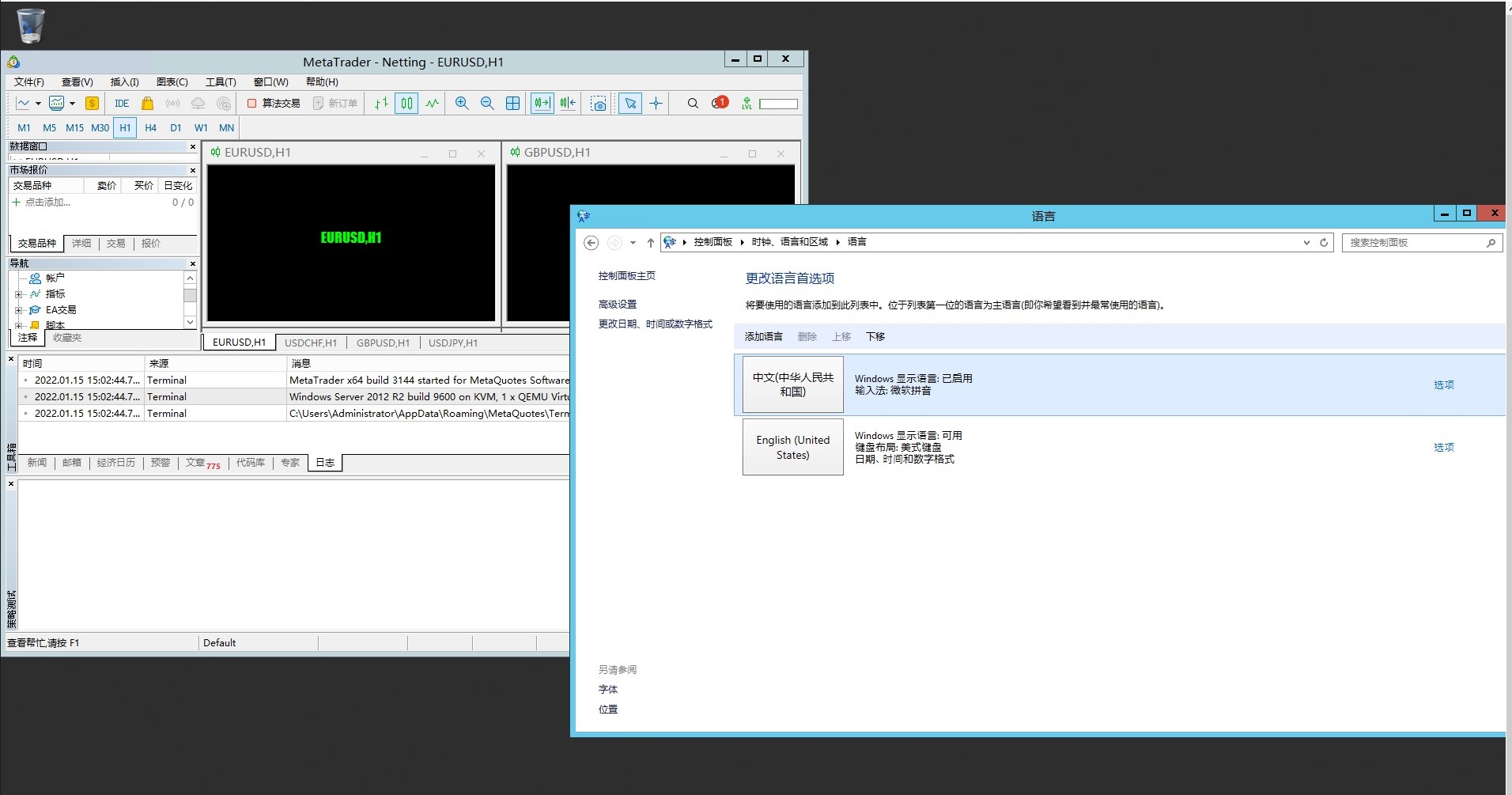This screenshot has height=795, width=1512.
Task: Switch to the USDCHF,H1 chart tab
Action: tap(311, 343)
